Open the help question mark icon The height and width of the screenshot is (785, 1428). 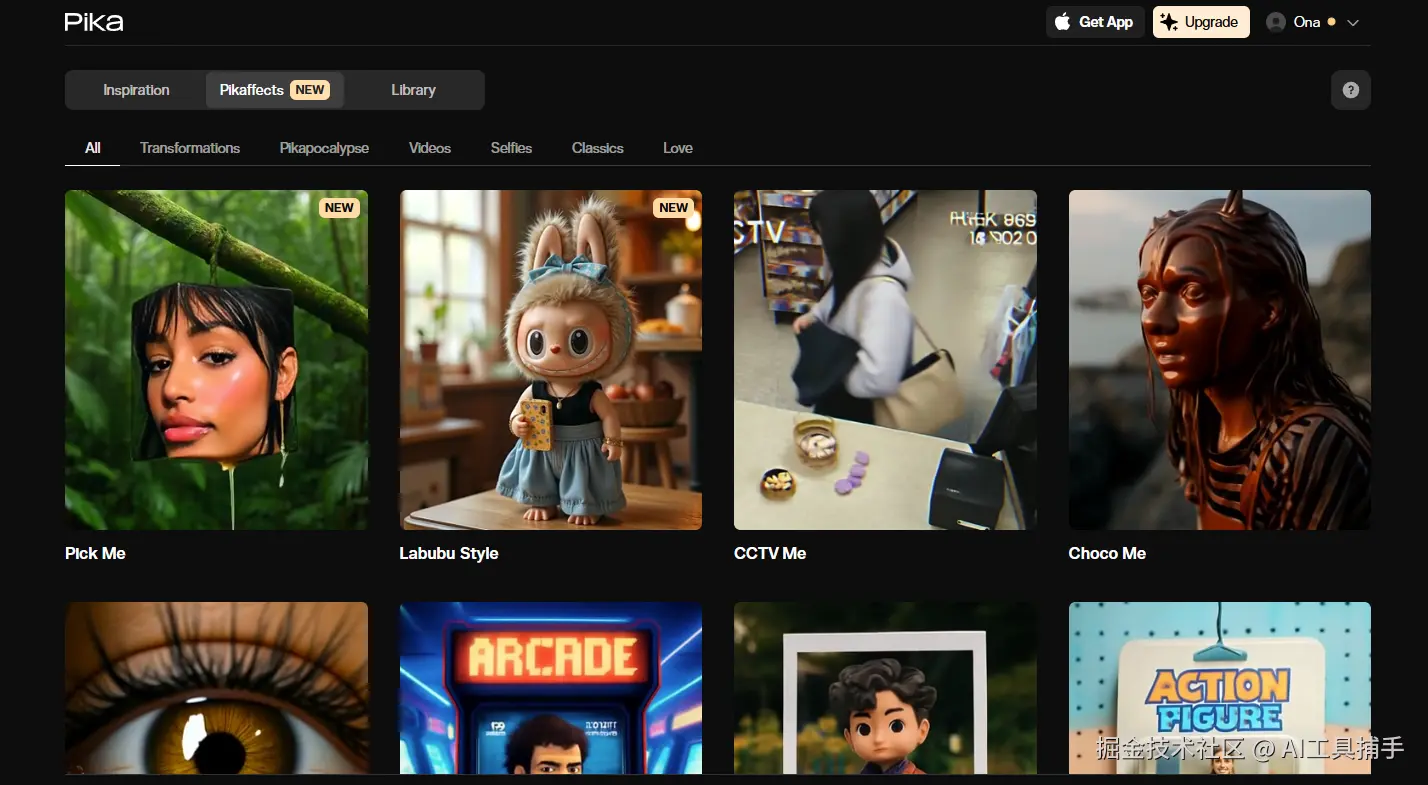(1351, 90)
